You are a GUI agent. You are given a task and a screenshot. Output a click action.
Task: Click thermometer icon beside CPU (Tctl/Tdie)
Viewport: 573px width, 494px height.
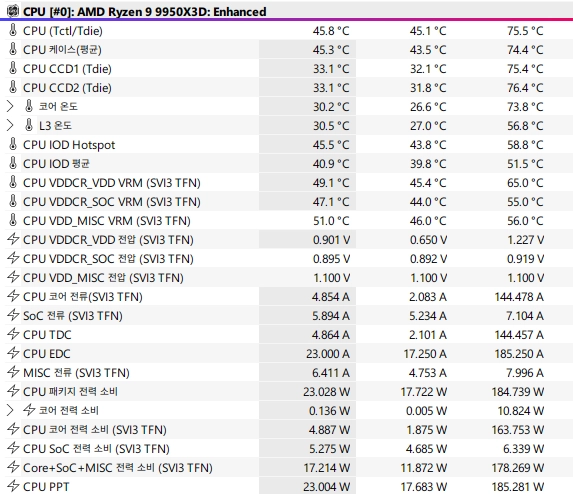pyautogui.click(x=13, y=30)
